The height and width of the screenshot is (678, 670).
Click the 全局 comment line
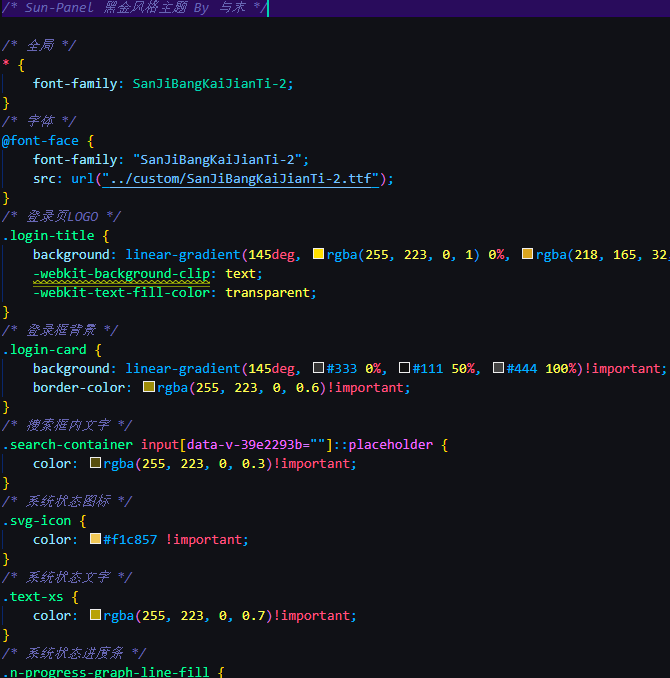click(x=39, y=45)
